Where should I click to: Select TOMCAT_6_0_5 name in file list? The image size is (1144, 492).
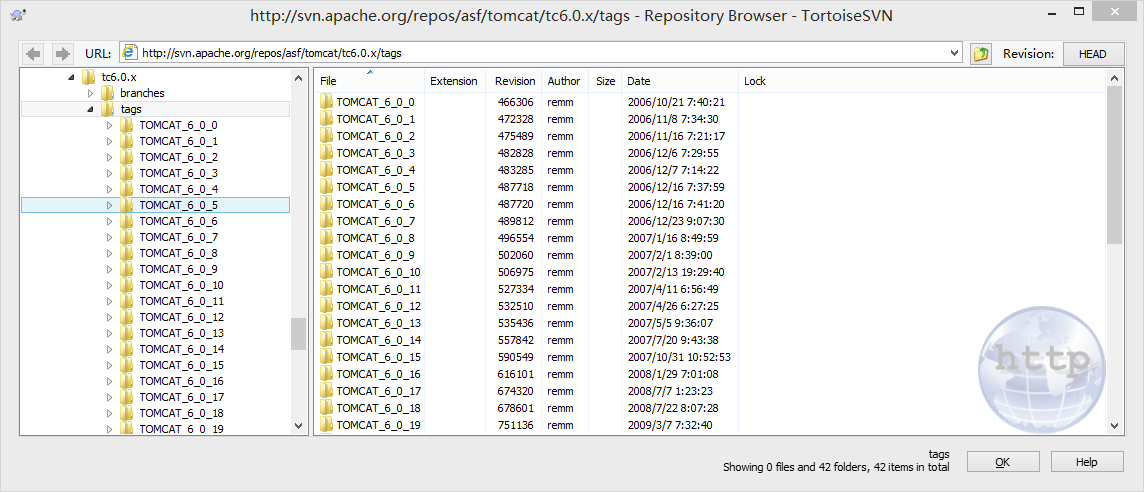tap(376, 188)
